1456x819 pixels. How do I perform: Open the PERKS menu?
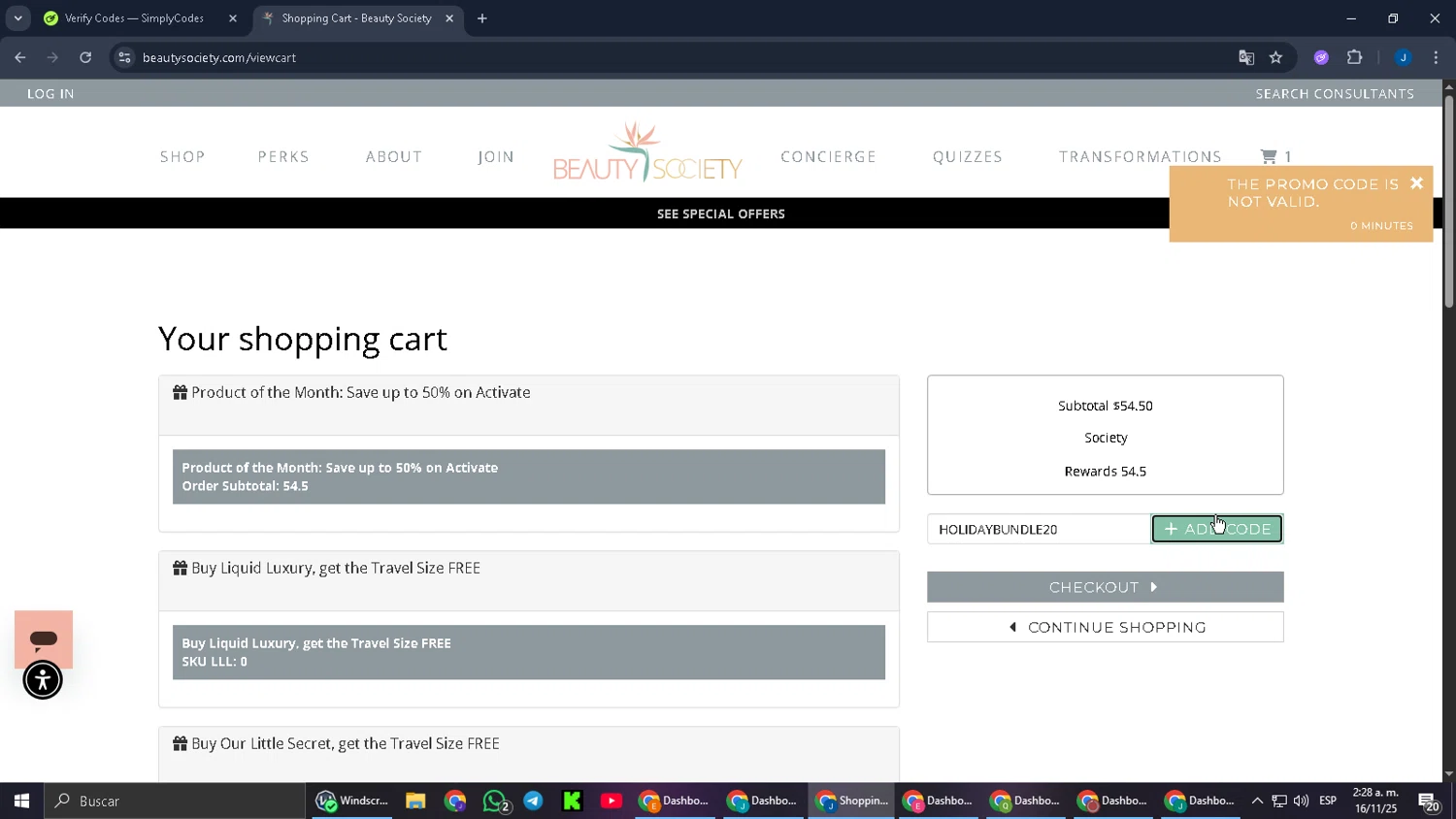click(x=283, y=156)
